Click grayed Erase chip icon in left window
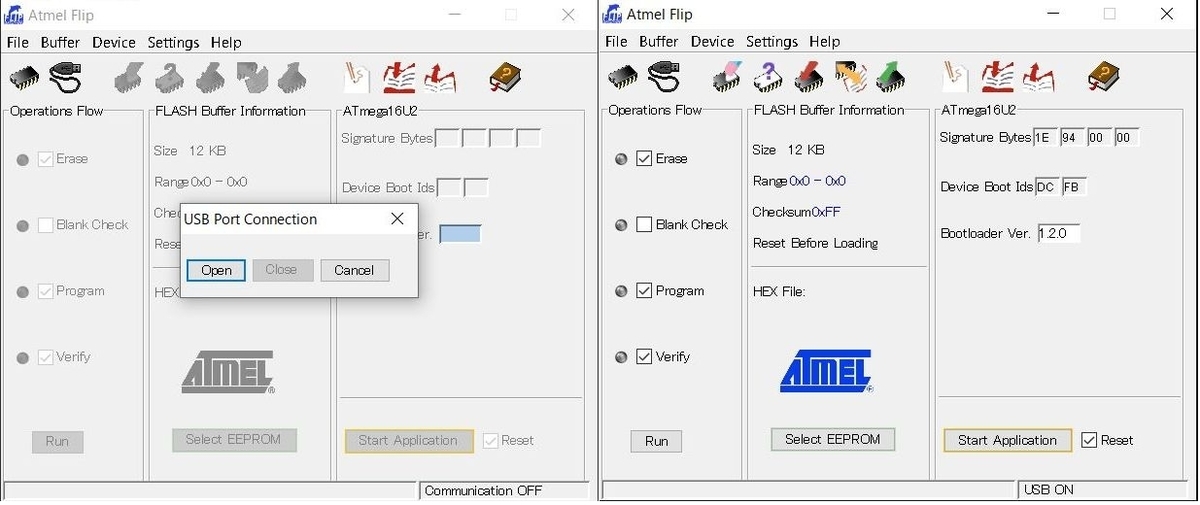 [x=129, y=76]
